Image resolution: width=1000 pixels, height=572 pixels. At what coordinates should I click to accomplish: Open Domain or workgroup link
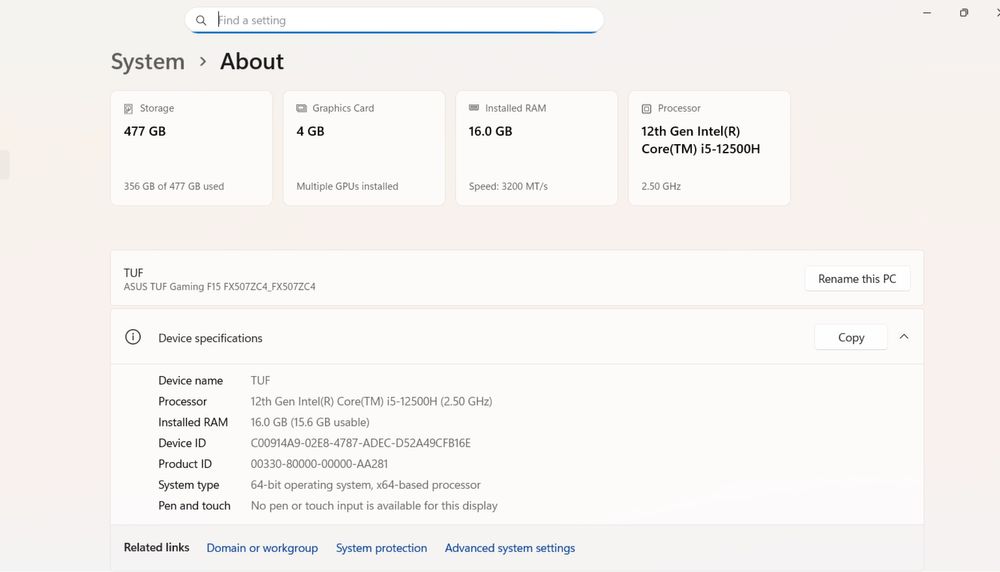point(262,548)
